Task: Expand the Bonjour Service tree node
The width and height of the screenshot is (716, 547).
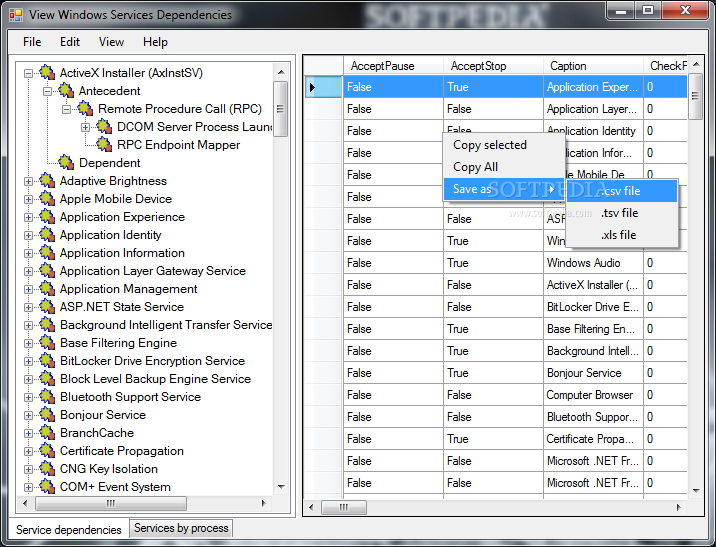Action: (28, 416)
